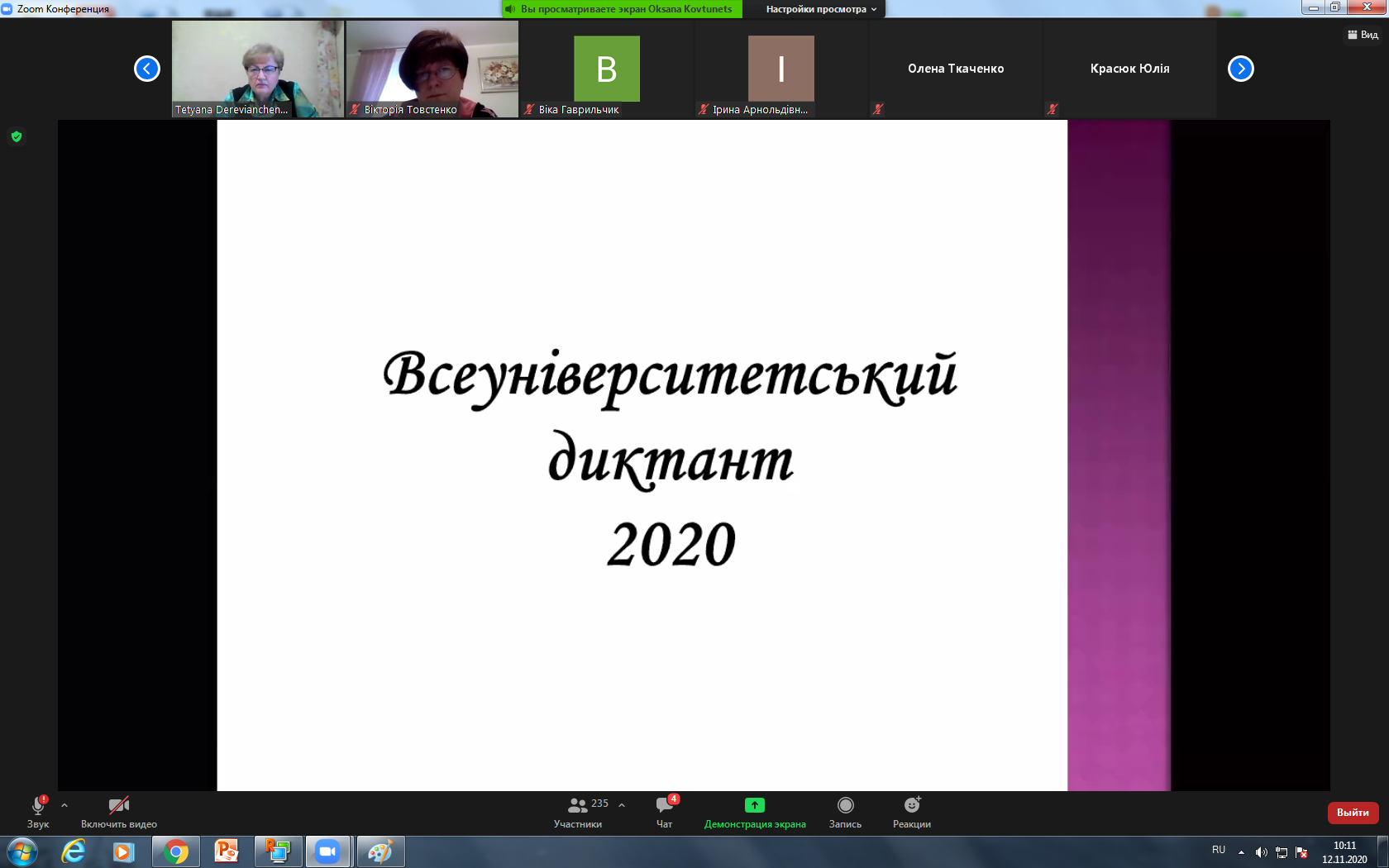Screen dimensions: 1389x868
Task: Open Google Chrome from the taskbar
Action: coord(175,851)
